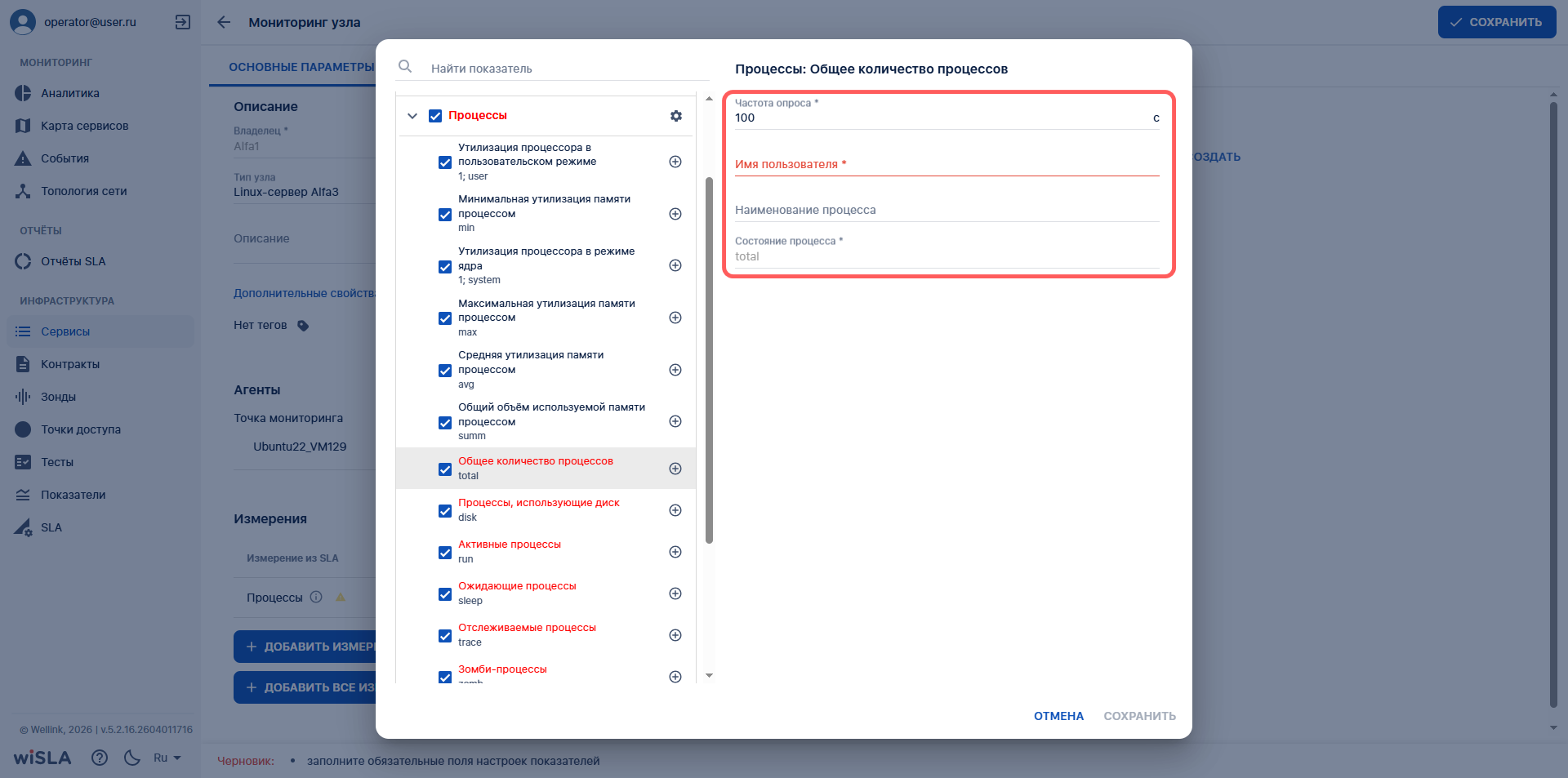Click the user avatar icon
The image size is (1568, 778).
click(23, 22)
